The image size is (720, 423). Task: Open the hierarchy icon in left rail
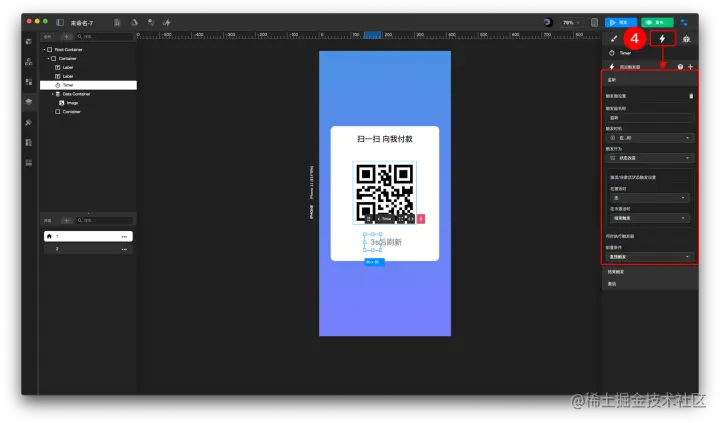click(x=29, y=62)
